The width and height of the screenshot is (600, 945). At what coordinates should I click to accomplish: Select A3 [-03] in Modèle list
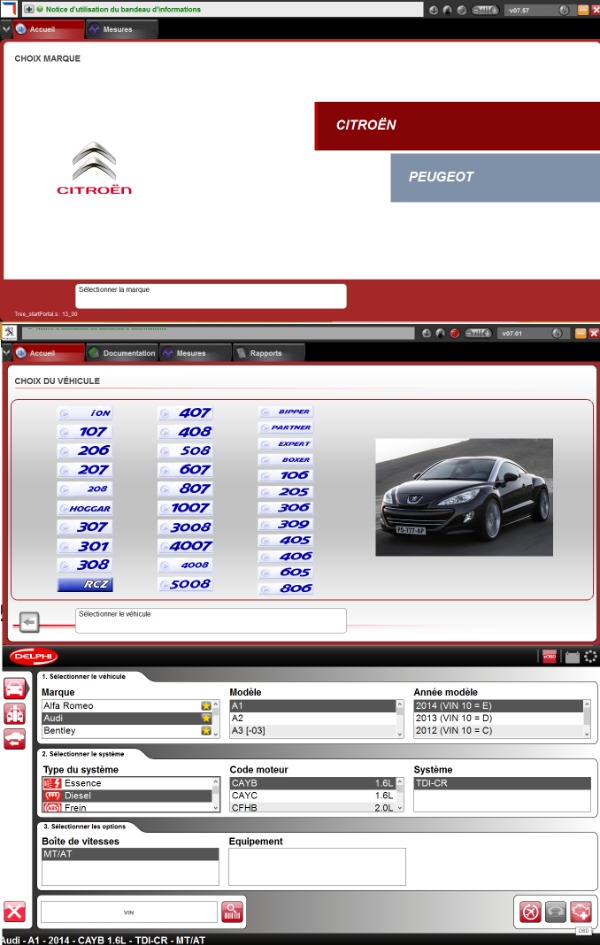[312, 730]
